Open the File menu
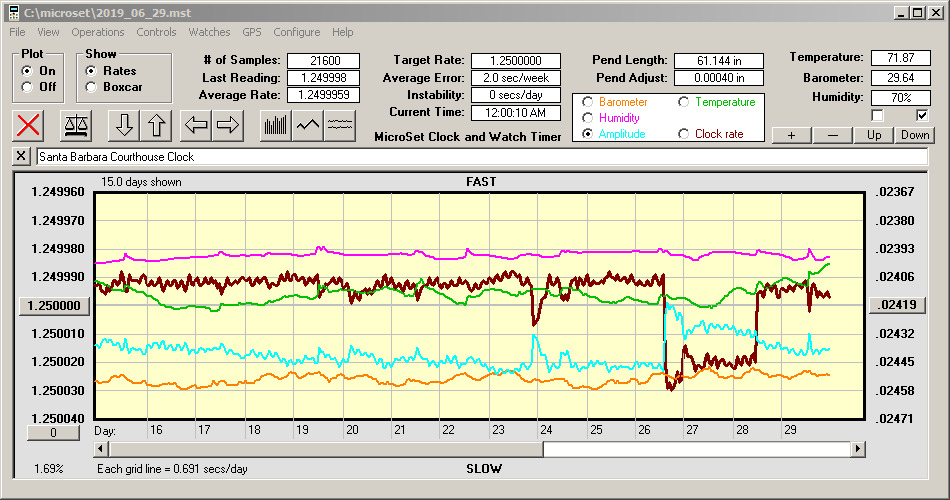950x500 pixels. coord(17,32)
